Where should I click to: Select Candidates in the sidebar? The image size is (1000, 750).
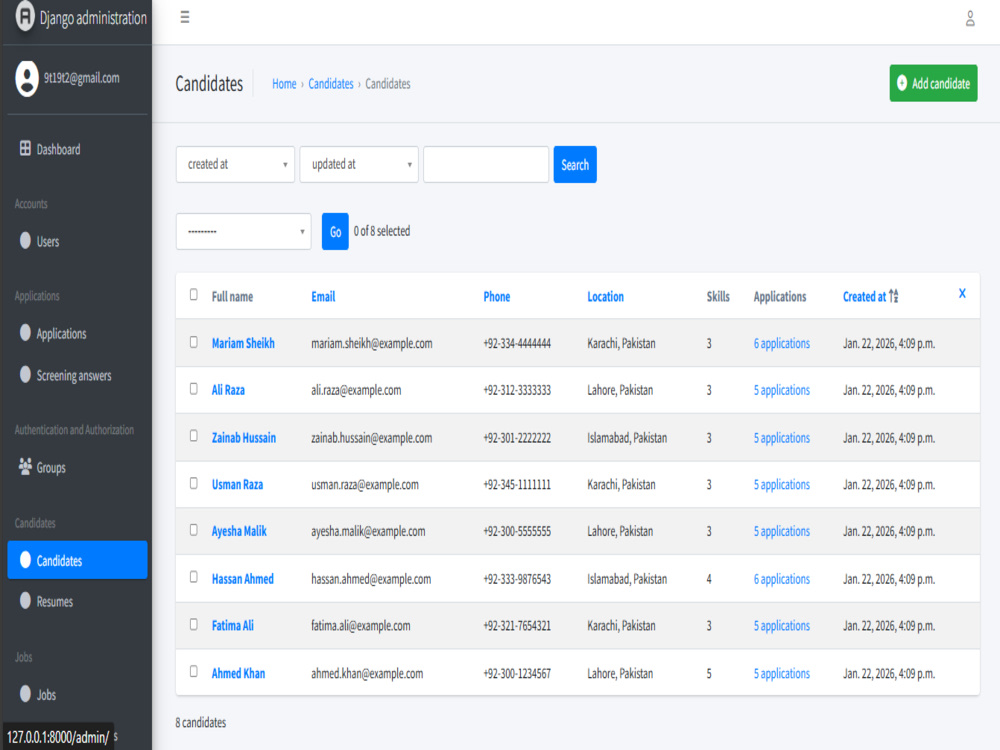pyautogui.click(x=77, y=560)
